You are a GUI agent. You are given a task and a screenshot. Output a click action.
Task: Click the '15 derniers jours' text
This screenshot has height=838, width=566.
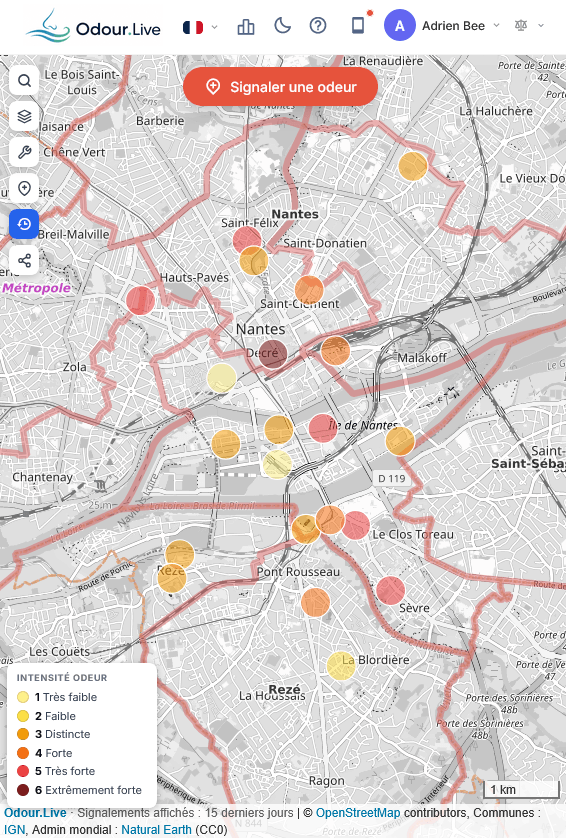pos(249,813)
